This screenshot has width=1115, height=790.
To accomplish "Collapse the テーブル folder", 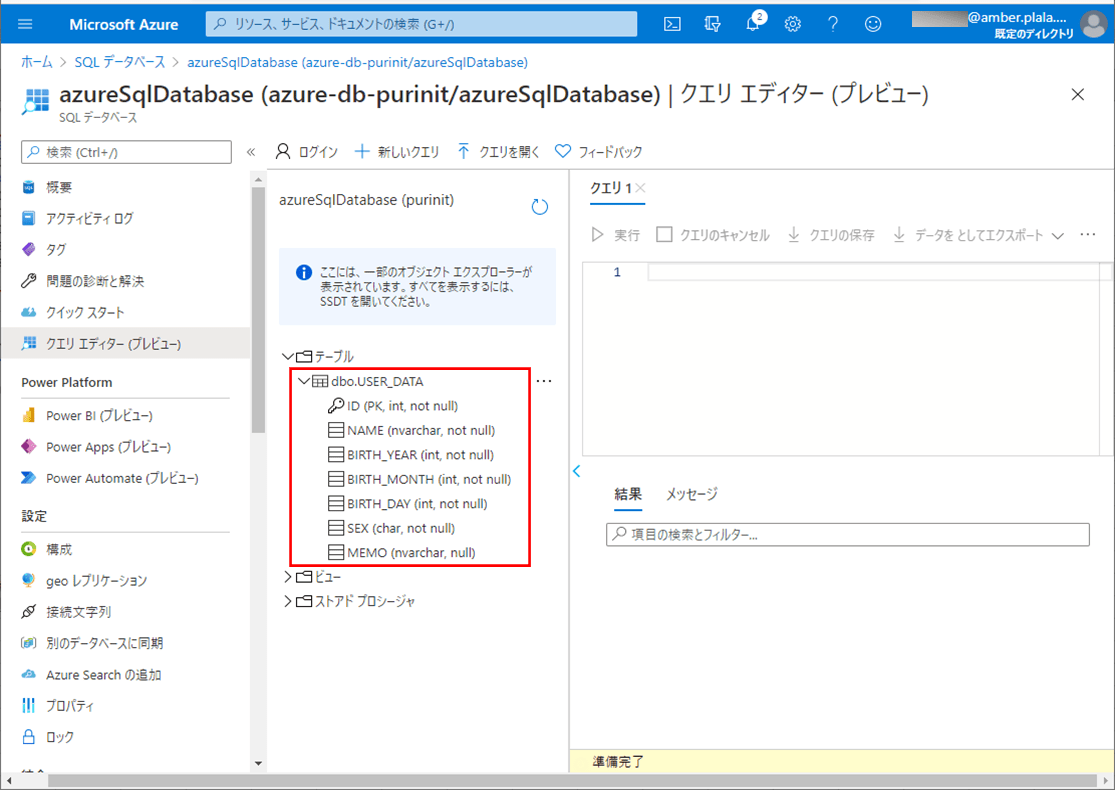I will 288,356.
